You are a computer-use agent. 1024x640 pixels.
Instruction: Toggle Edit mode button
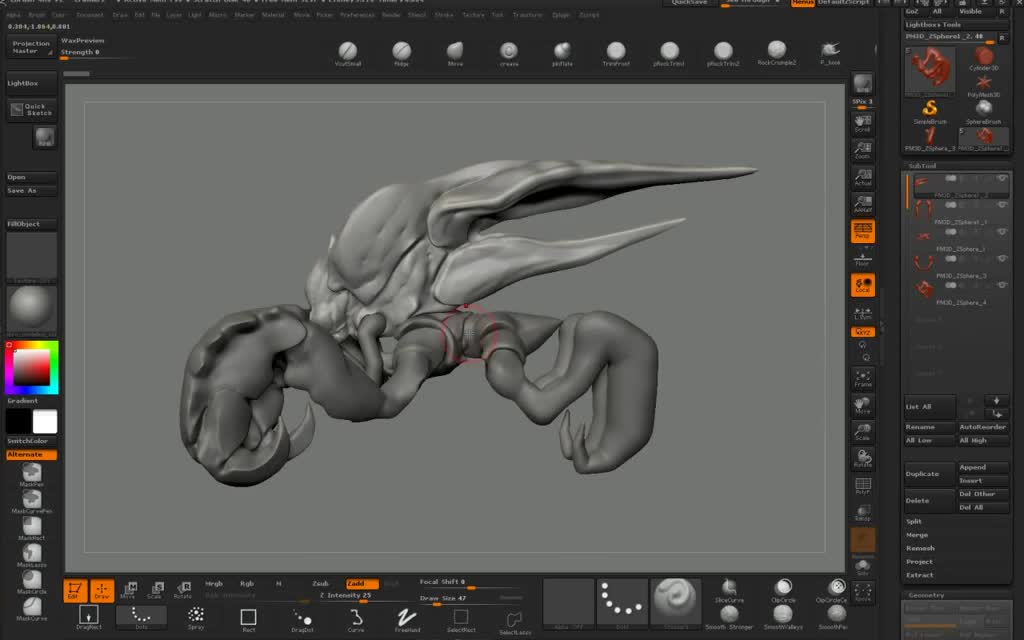pyautogui.click(x=75, y=590)
